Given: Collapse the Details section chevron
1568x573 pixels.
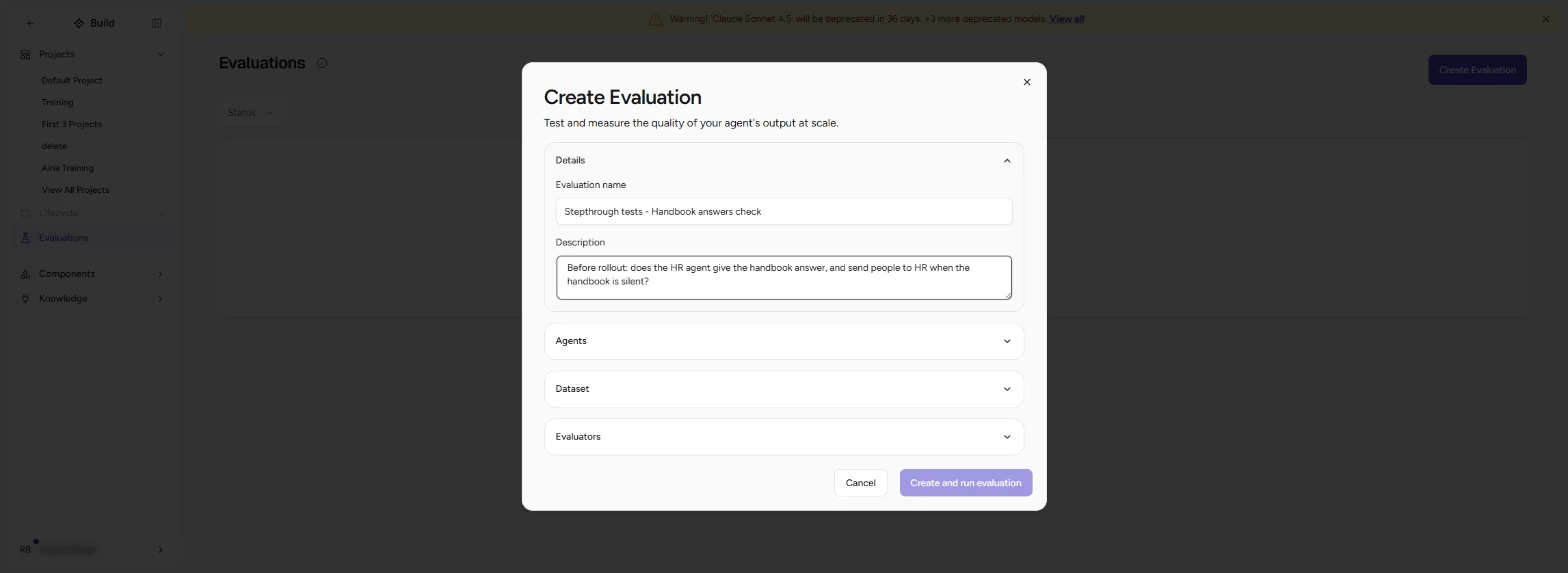Looking at the screenshot, I should pos(1007,161).
